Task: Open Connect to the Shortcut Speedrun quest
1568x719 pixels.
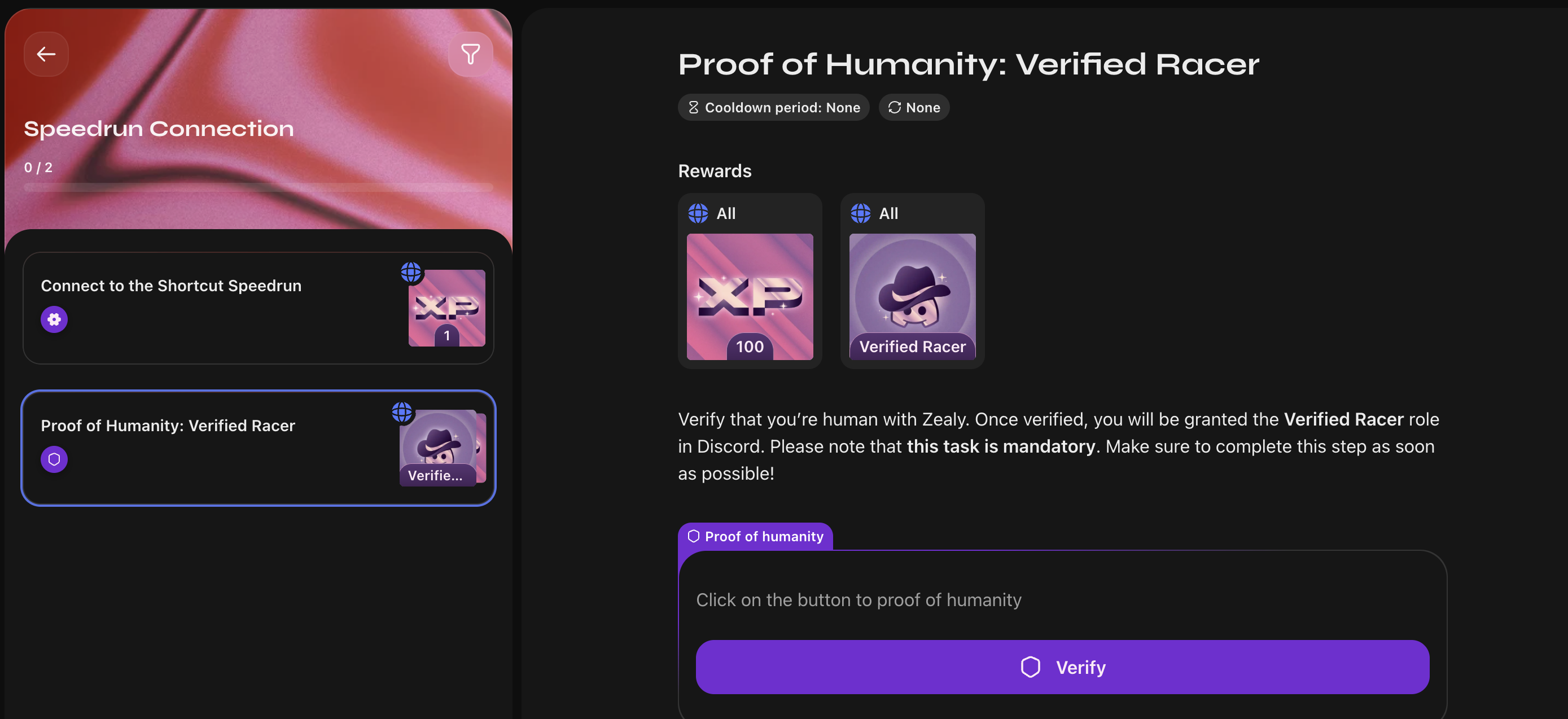Action: tap(171, 286)
